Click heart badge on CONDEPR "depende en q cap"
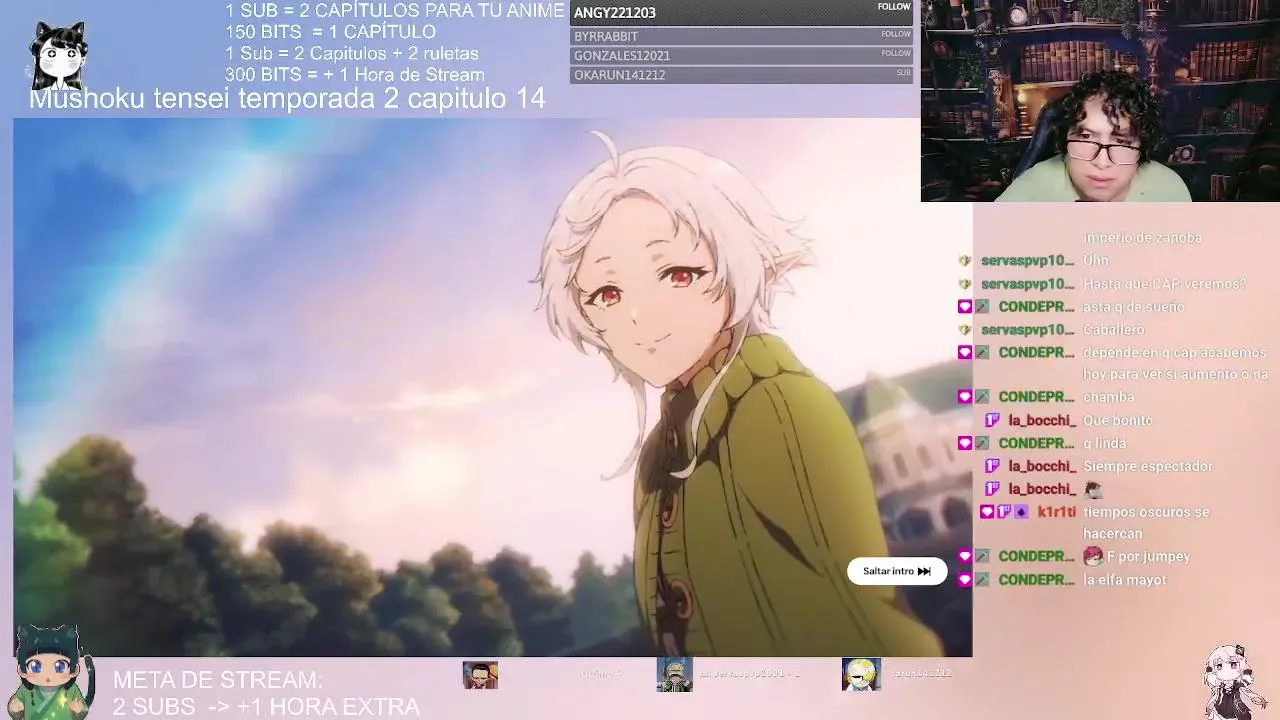 tap(965, 353)
